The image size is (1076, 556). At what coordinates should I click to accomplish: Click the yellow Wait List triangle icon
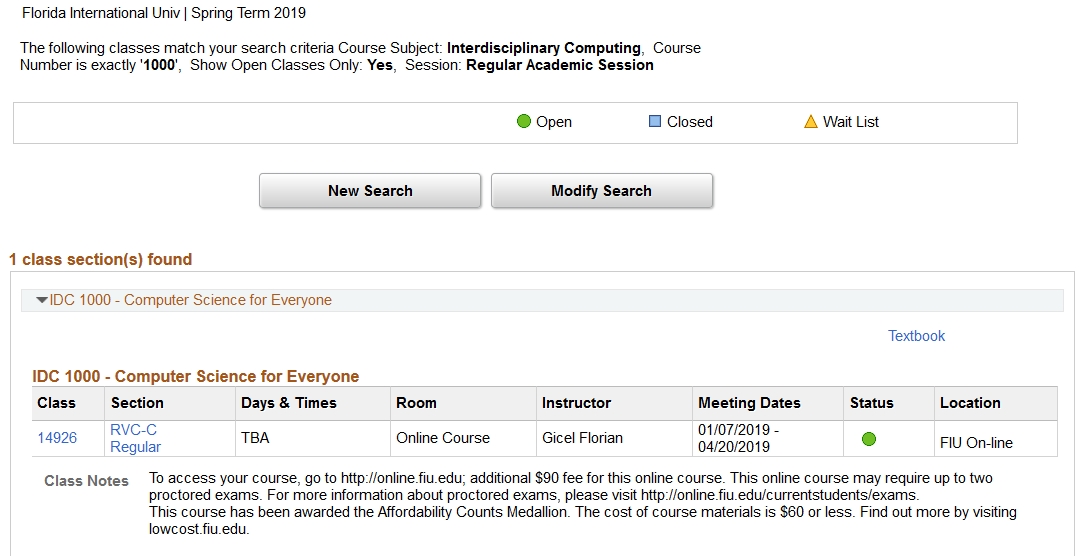811,122
